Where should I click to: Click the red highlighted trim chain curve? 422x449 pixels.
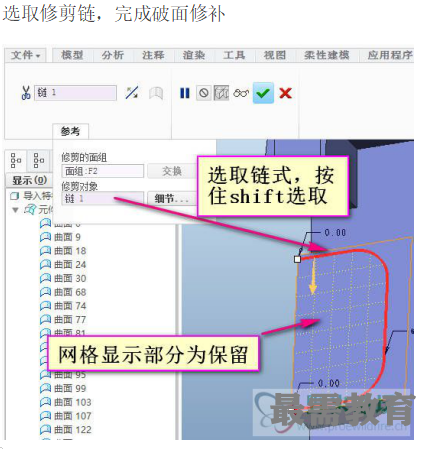click(x=387, y=300)
